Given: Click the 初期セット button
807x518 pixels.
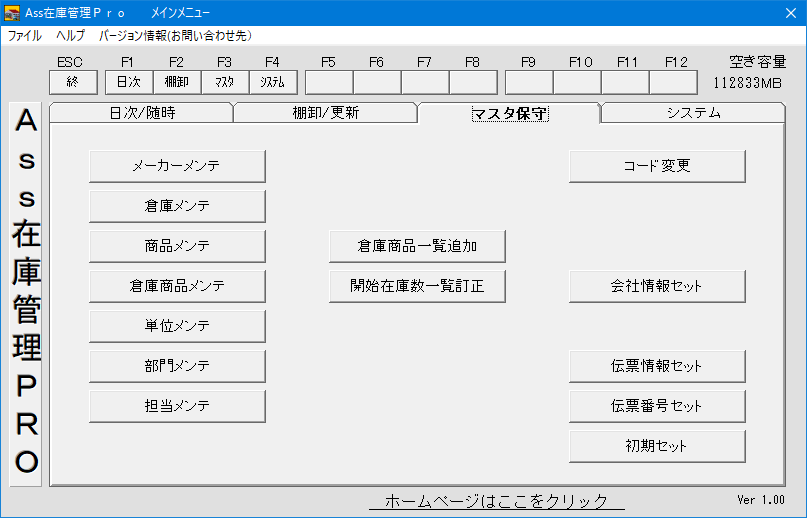Looking at the screenshot, I should click(657, 446).
